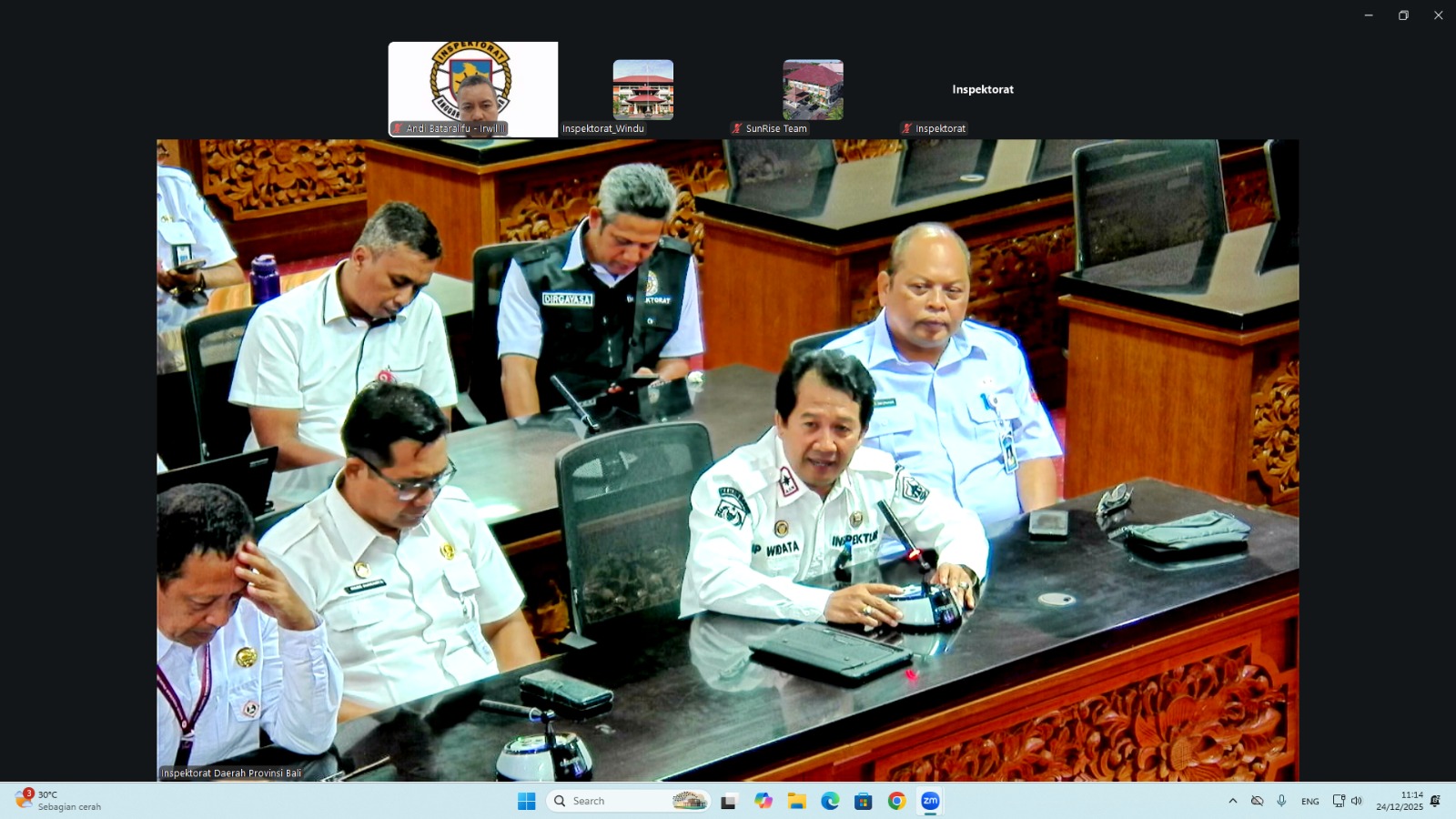Select Andi Bataralifu participant video tile

[x=473, y=89]
